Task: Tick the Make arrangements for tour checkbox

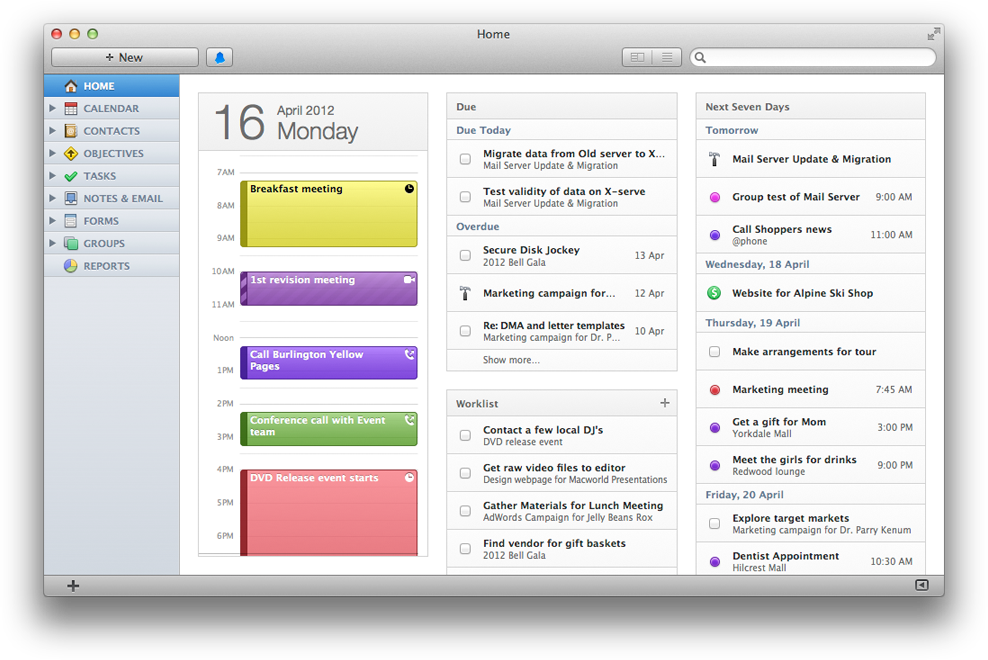Action: 715,351
